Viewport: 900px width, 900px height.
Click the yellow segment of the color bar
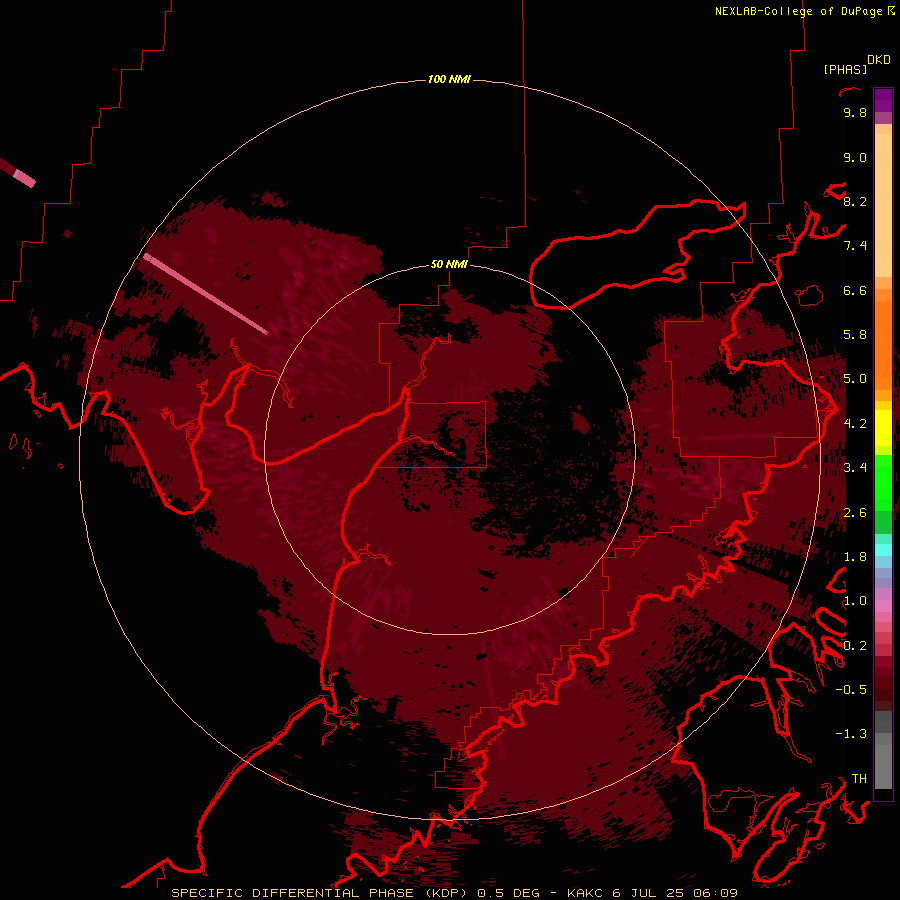pyautogui.click(x=883, y=428)
